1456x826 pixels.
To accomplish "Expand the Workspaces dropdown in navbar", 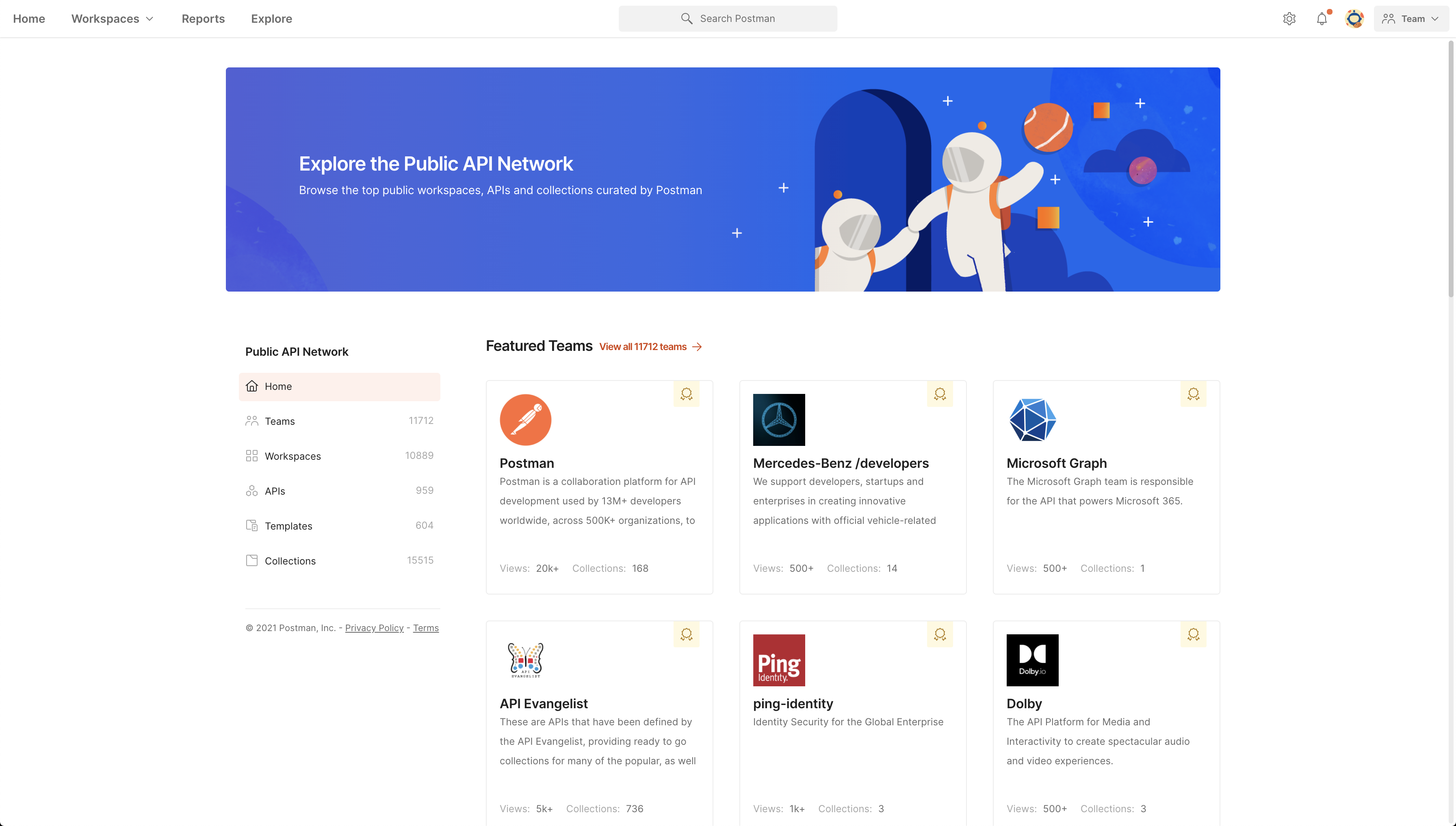I will [x=112, y=18].
